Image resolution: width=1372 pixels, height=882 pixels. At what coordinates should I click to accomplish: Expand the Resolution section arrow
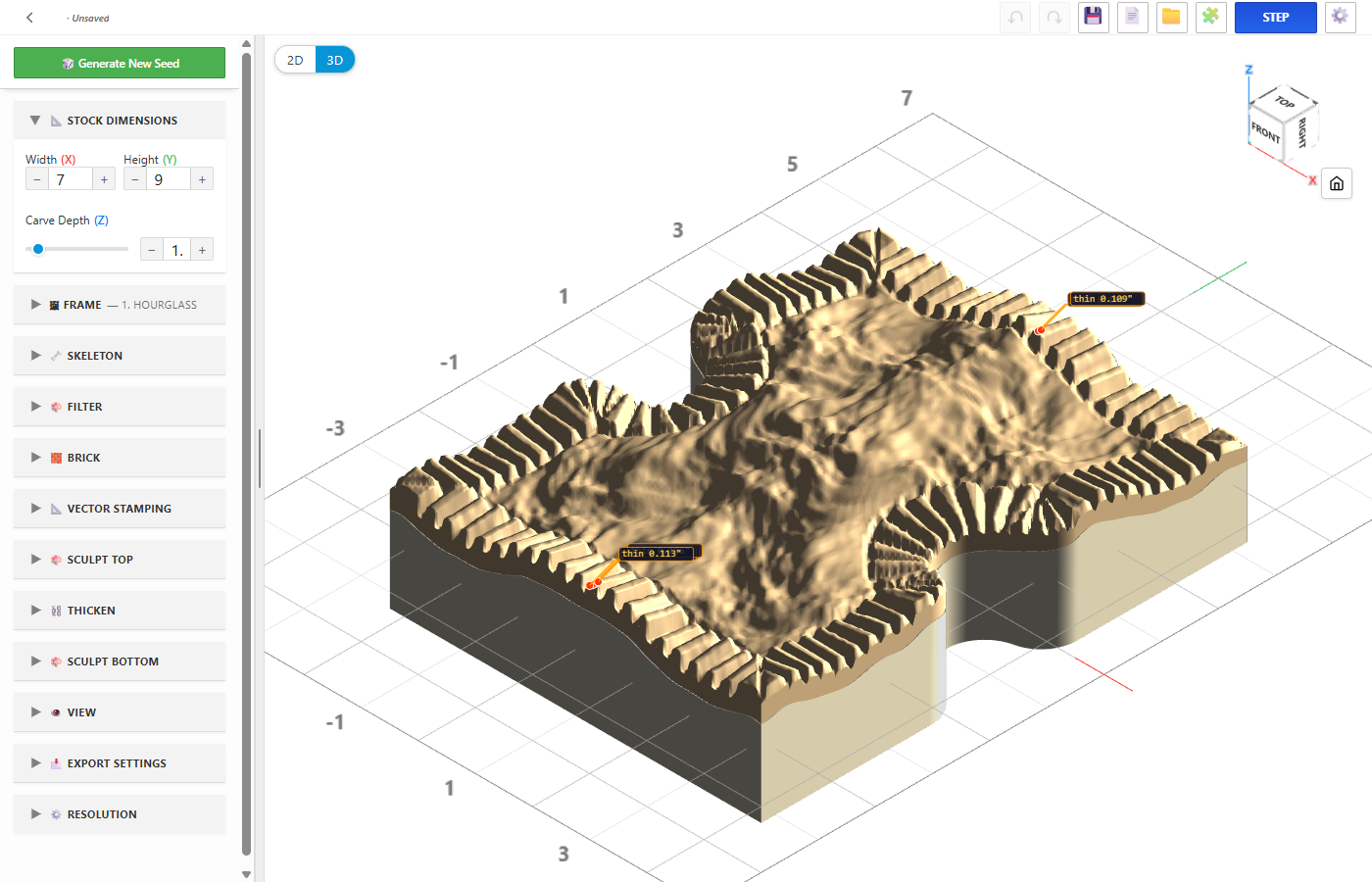(35, 814)
